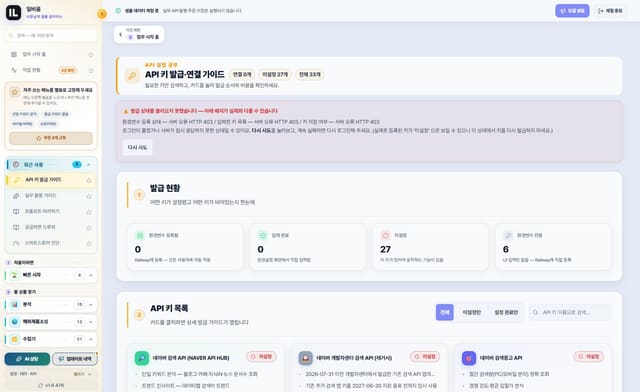Click the red icon on the stat card showing 27
This screenshot has height=392, width=640.
click(385, 235)
